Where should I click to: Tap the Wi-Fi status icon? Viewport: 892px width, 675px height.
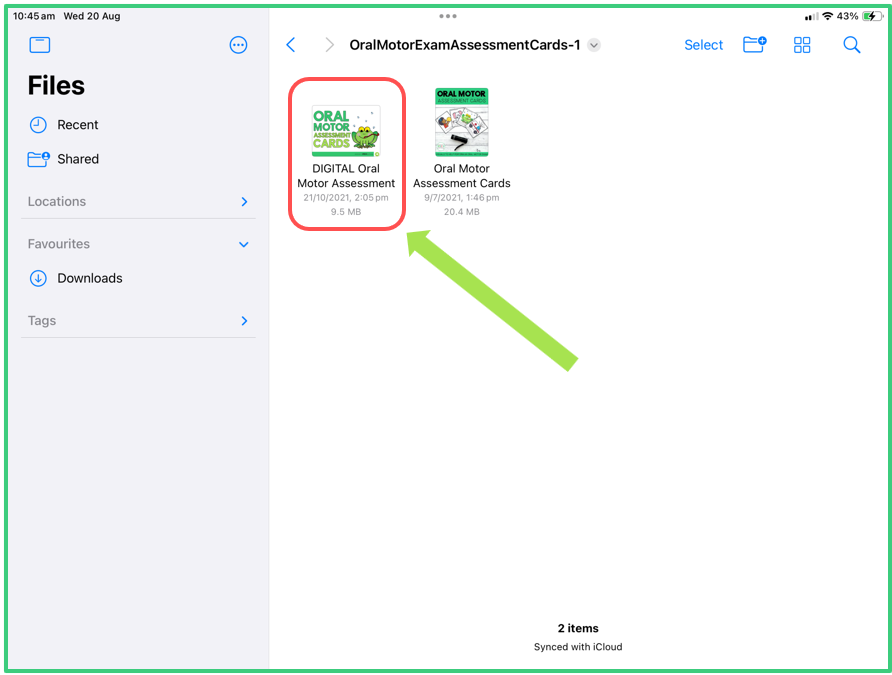pos(828,16)
